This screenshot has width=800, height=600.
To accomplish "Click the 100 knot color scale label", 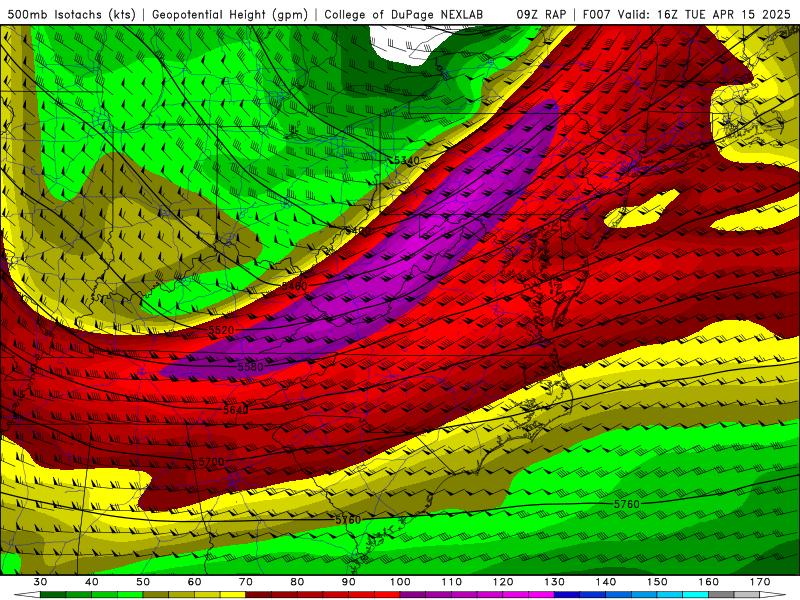I will 400,582.
